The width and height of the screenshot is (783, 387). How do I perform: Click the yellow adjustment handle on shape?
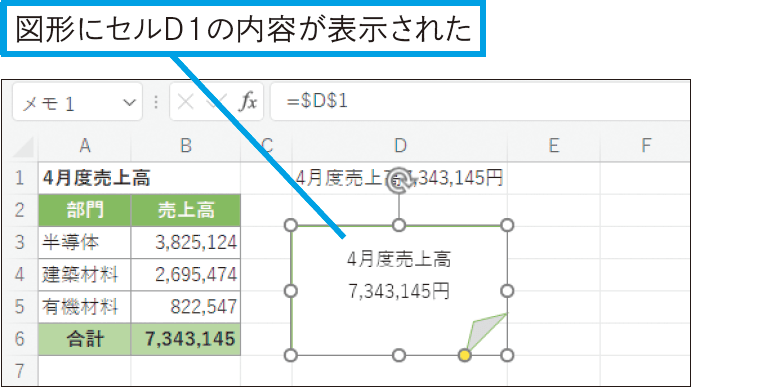point(464,355)
